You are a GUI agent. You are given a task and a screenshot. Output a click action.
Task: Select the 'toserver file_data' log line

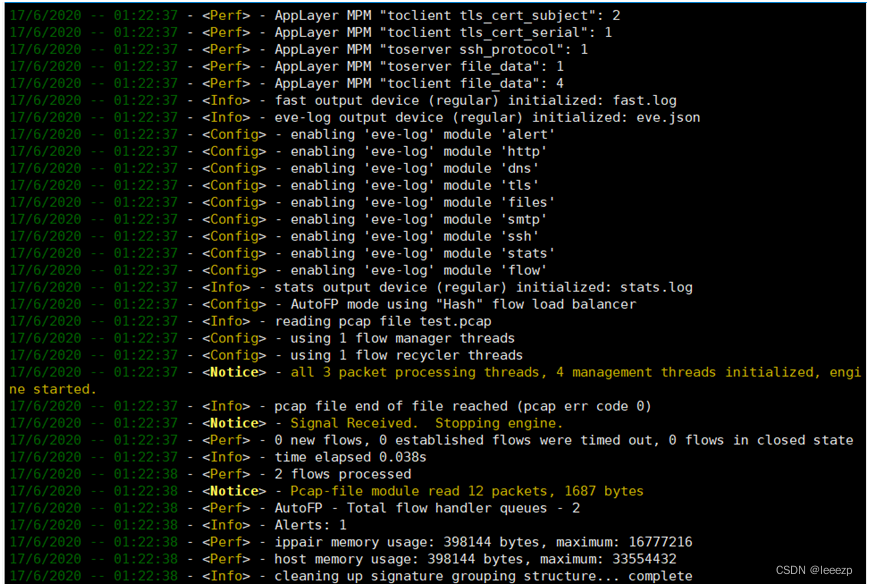pos(287,67)
